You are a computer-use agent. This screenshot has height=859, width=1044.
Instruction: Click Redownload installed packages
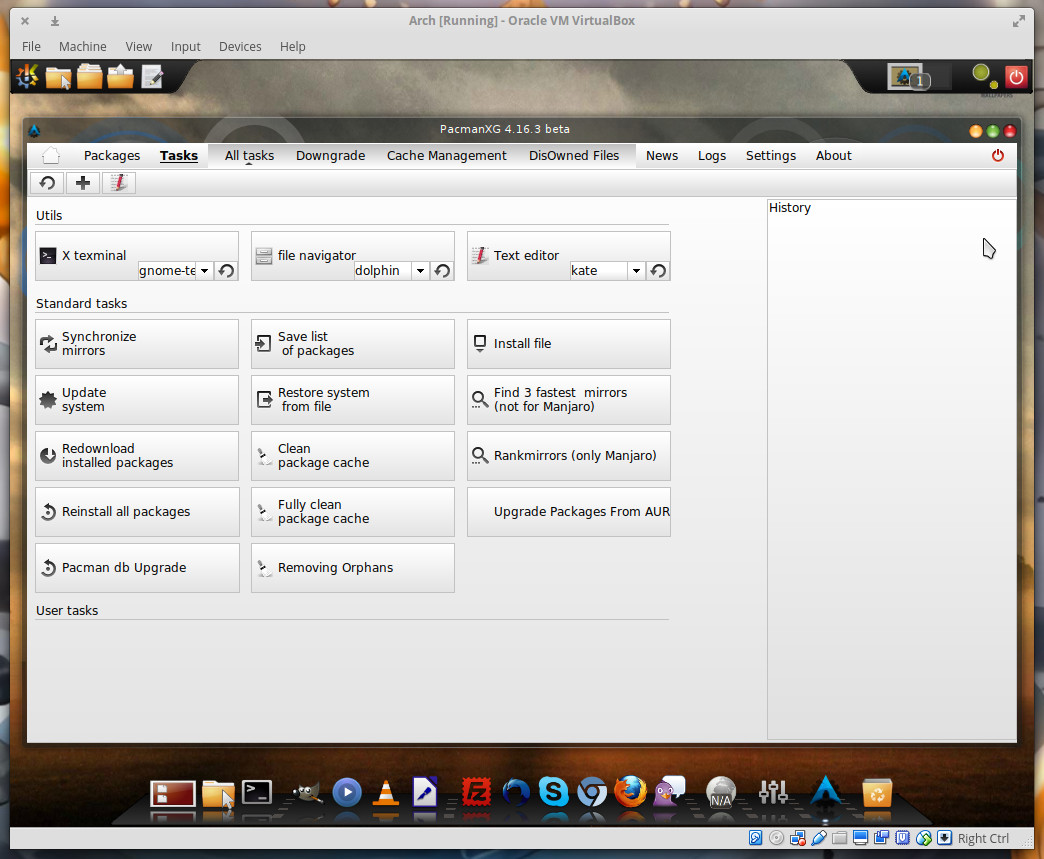[x=136, y=455]
